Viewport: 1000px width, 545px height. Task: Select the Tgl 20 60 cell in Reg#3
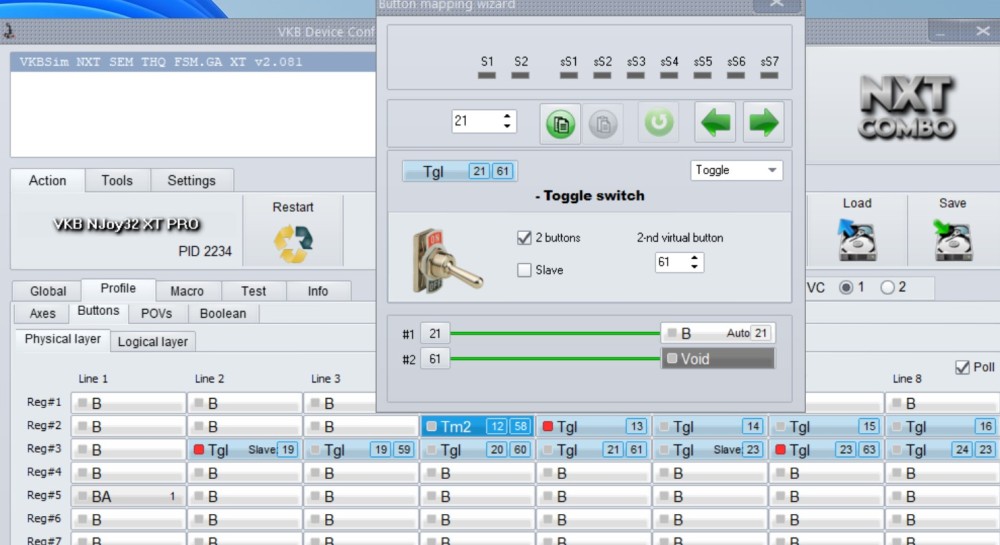coord(478,449)
